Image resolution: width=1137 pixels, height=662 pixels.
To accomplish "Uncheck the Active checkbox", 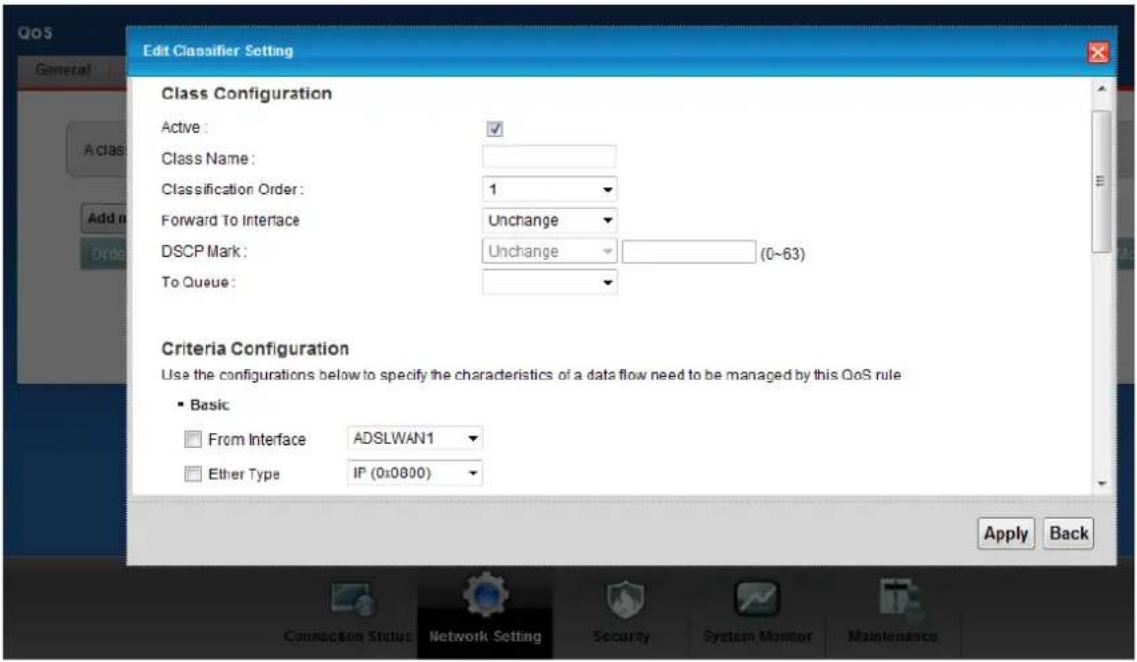I will (495, 128).
